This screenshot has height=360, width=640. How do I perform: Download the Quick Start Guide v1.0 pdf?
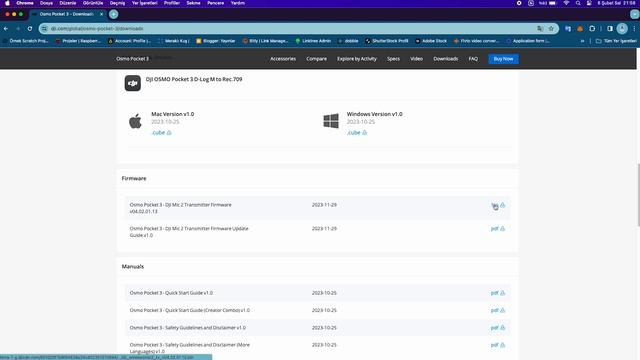coord(498,293)
